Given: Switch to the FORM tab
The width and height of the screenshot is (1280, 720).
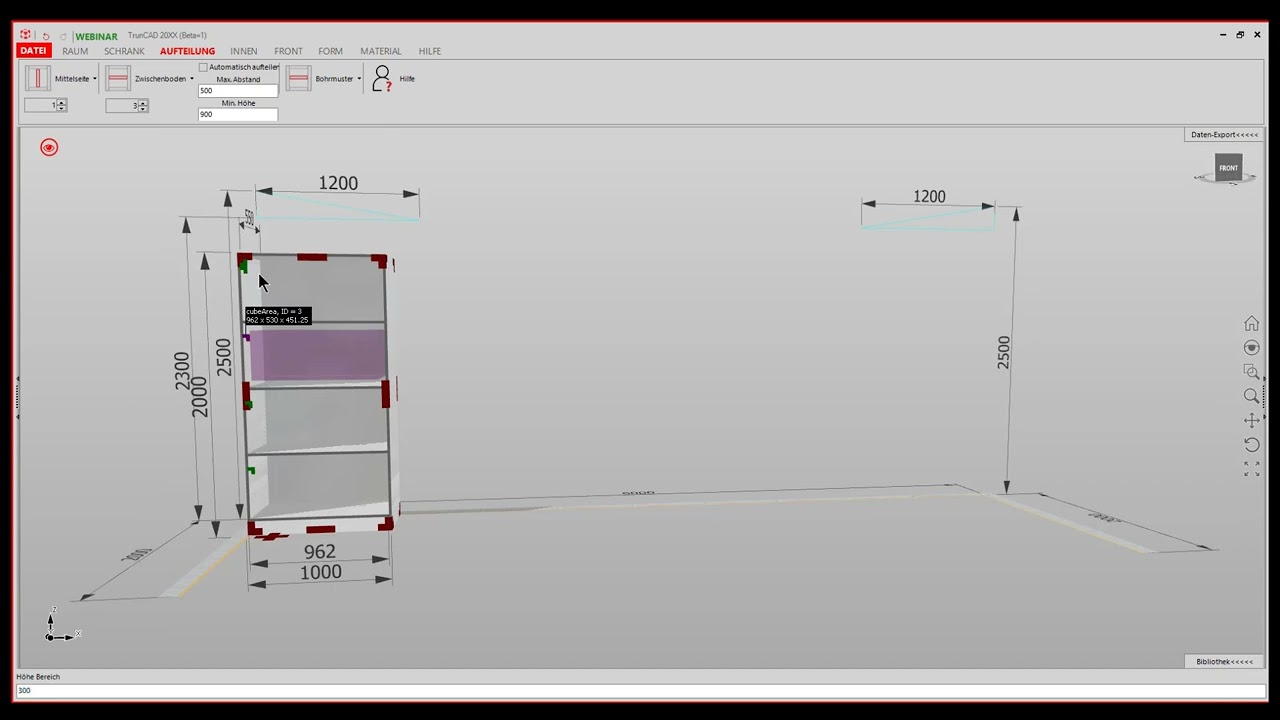Looking at the screenshot, I should (x=330, y=51).
